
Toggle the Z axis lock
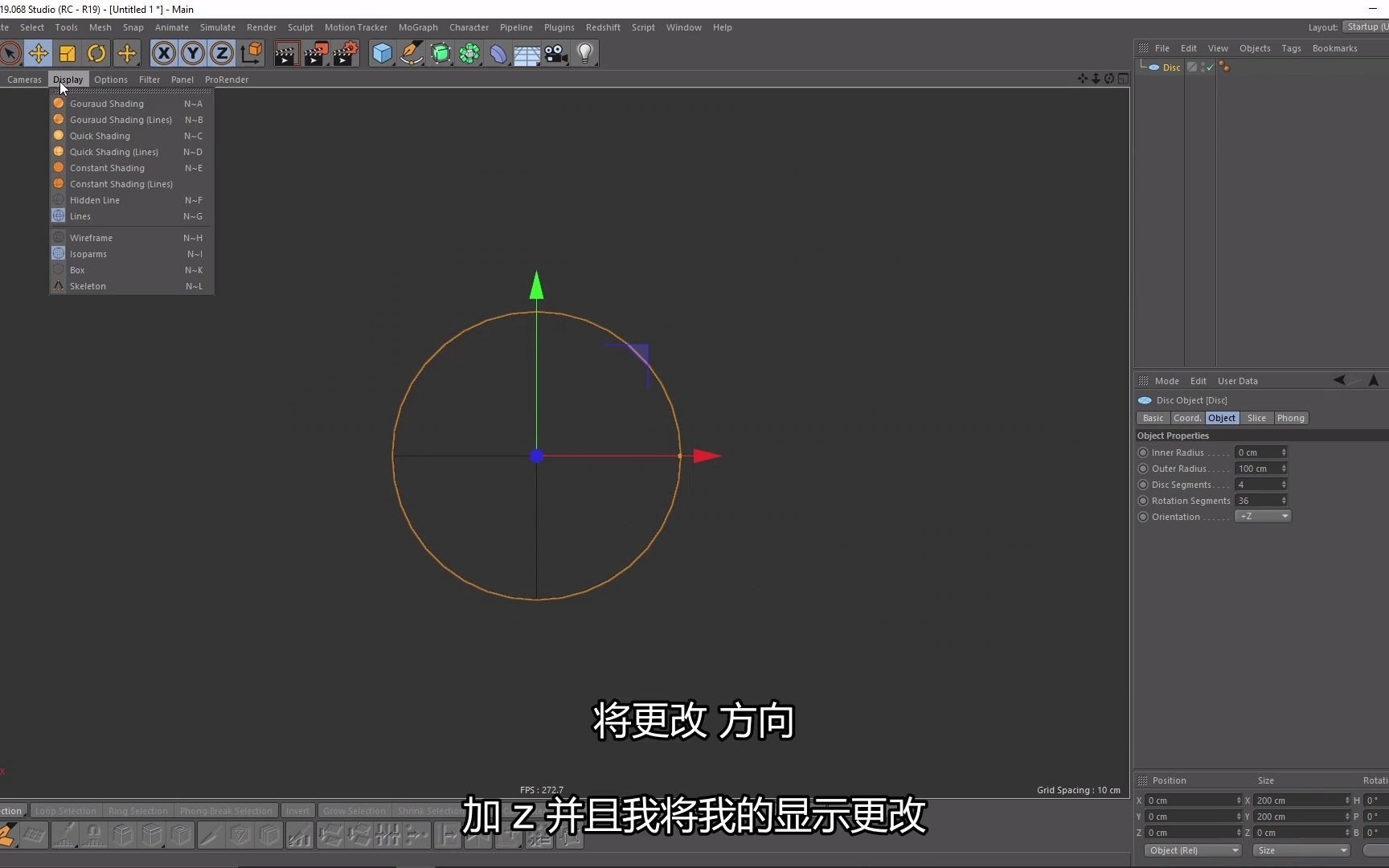(222, 53)
